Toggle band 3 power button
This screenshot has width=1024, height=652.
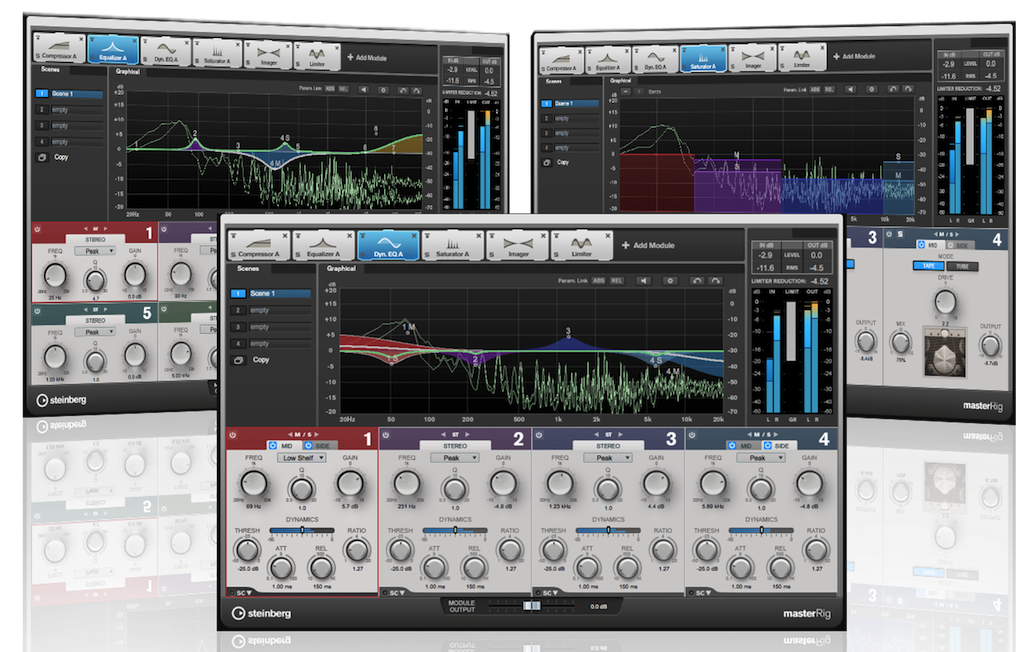tap(539, 435)
